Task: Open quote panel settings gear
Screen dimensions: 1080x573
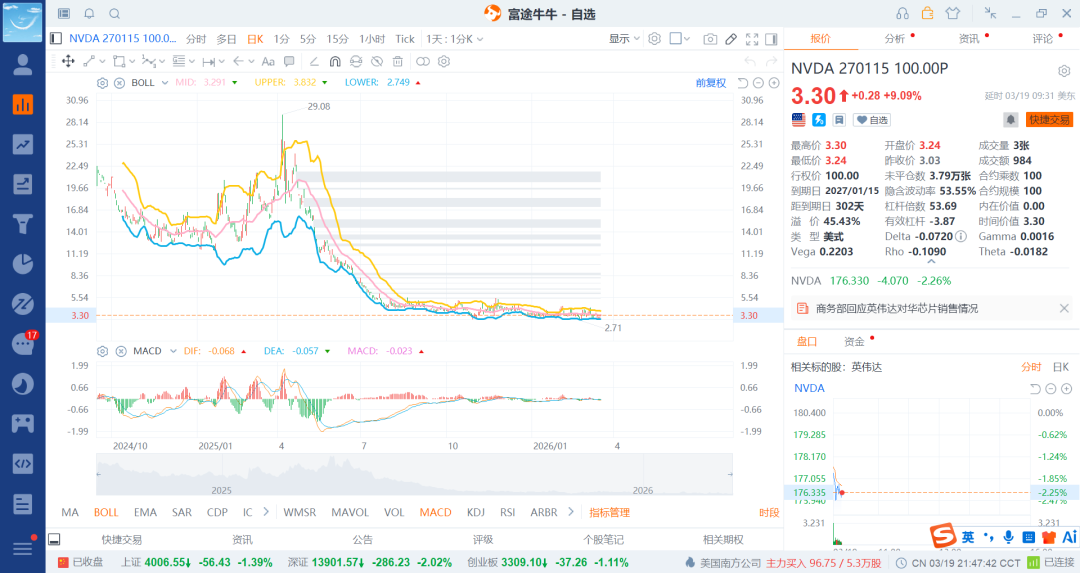Action: 1064,71
